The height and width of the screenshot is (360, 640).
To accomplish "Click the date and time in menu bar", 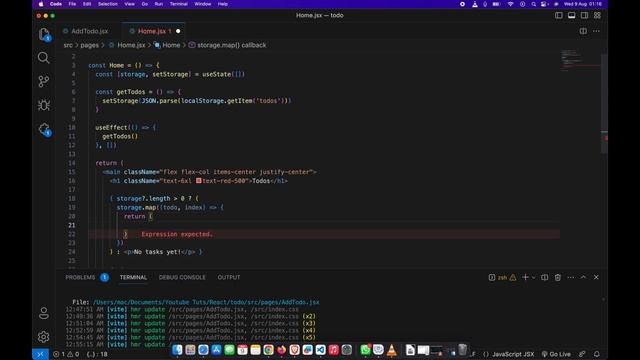I will click(583, 4).
